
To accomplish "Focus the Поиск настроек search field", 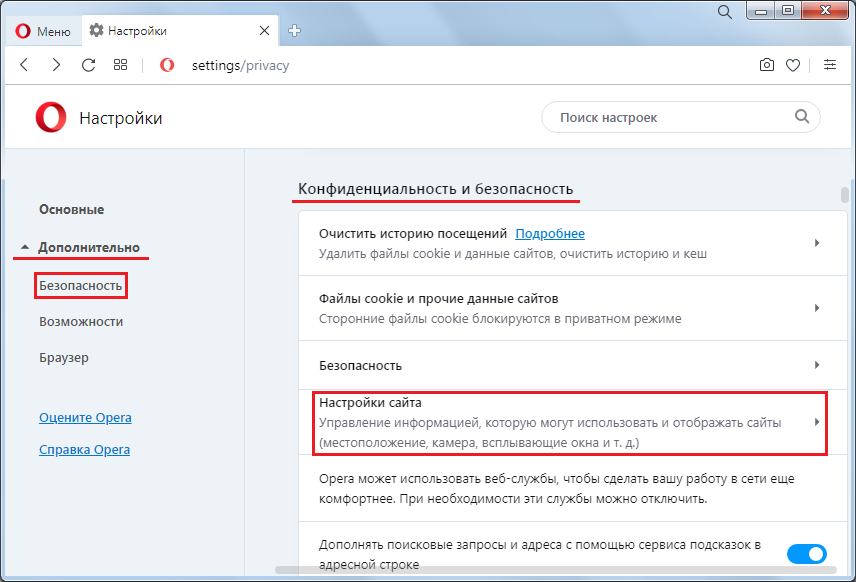I will pyautogui.click(x=681, y=117).
